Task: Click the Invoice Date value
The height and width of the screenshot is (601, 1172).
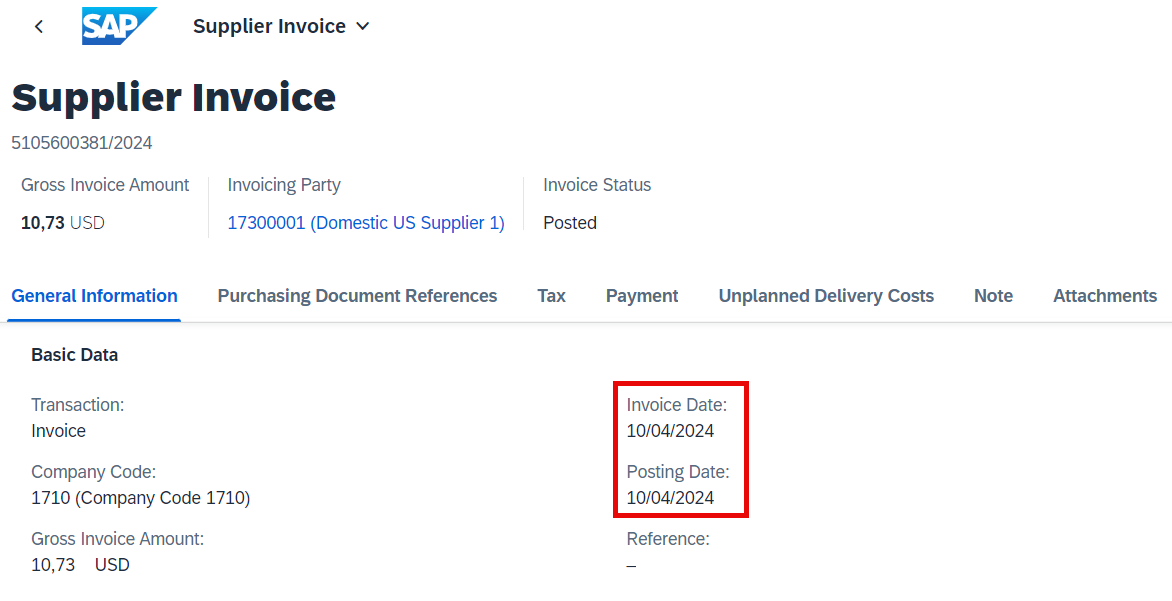Action: point(670,431)
